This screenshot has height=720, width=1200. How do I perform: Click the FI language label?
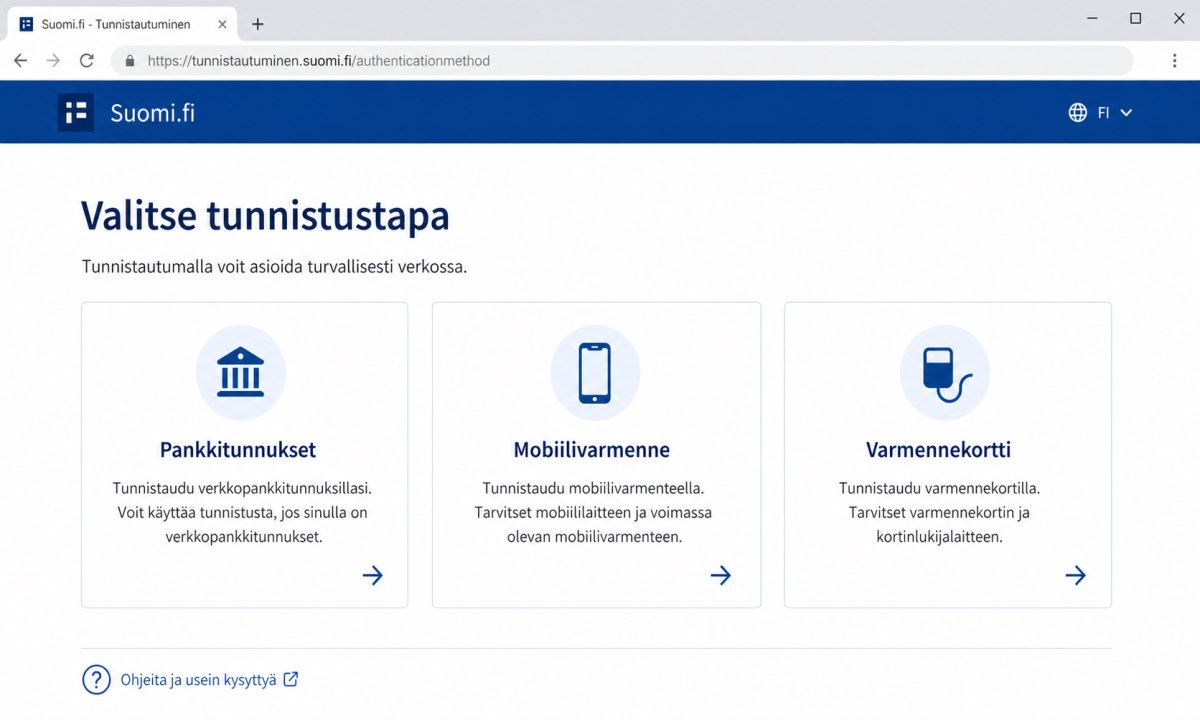pos(1104,113)
